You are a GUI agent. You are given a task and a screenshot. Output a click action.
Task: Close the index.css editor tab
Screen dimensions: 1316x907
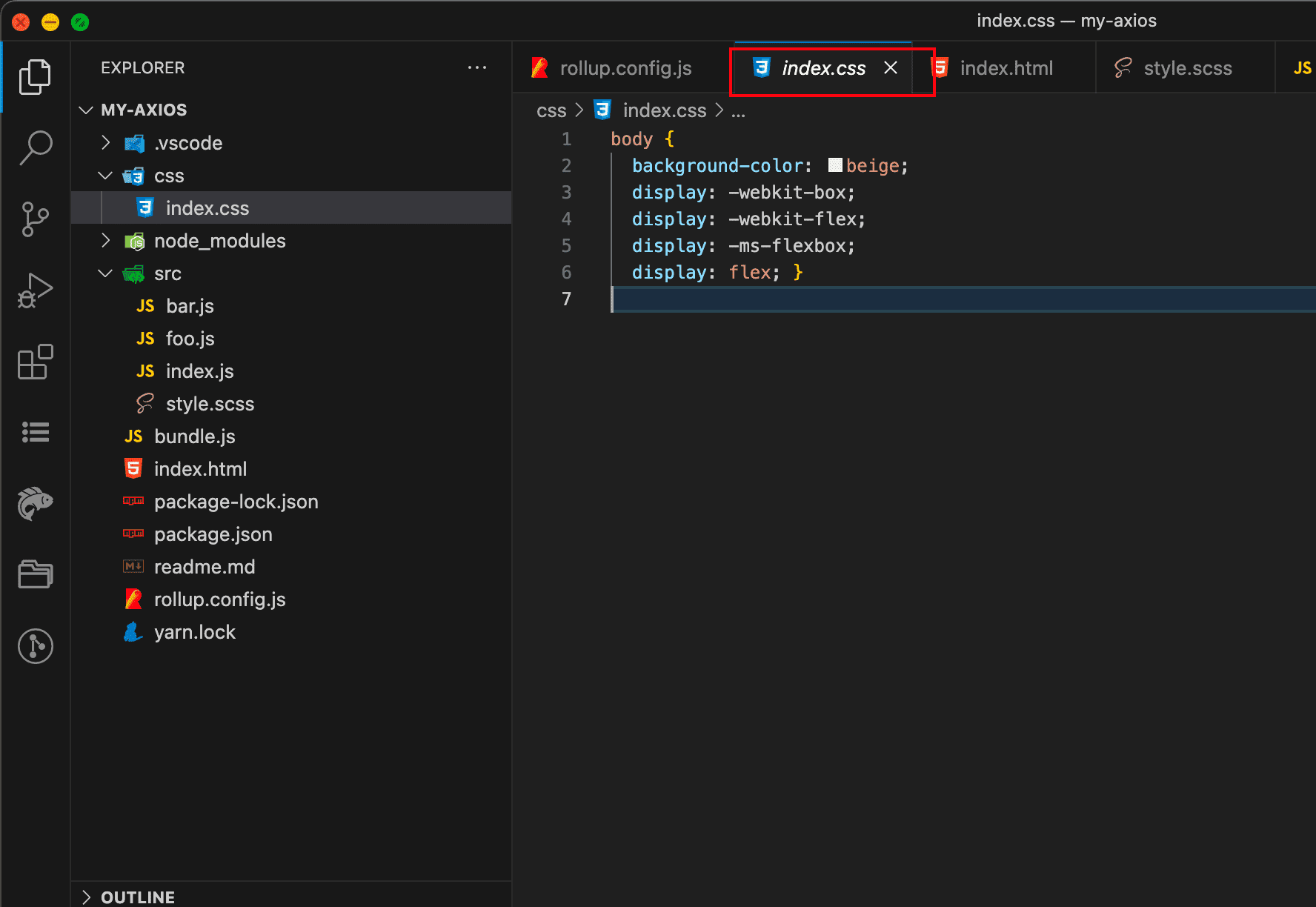click(891, 67)
